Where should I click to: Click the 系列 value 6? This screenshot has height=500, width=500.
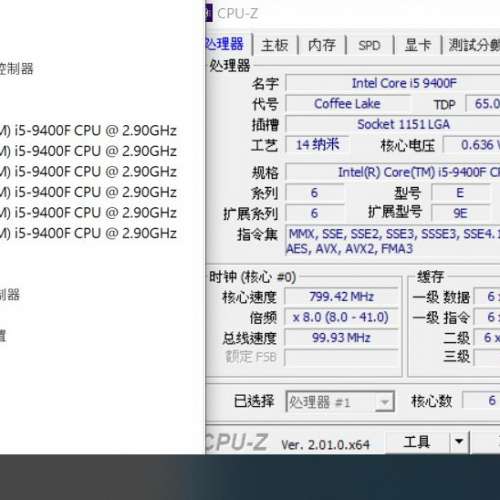coord(314,193)
